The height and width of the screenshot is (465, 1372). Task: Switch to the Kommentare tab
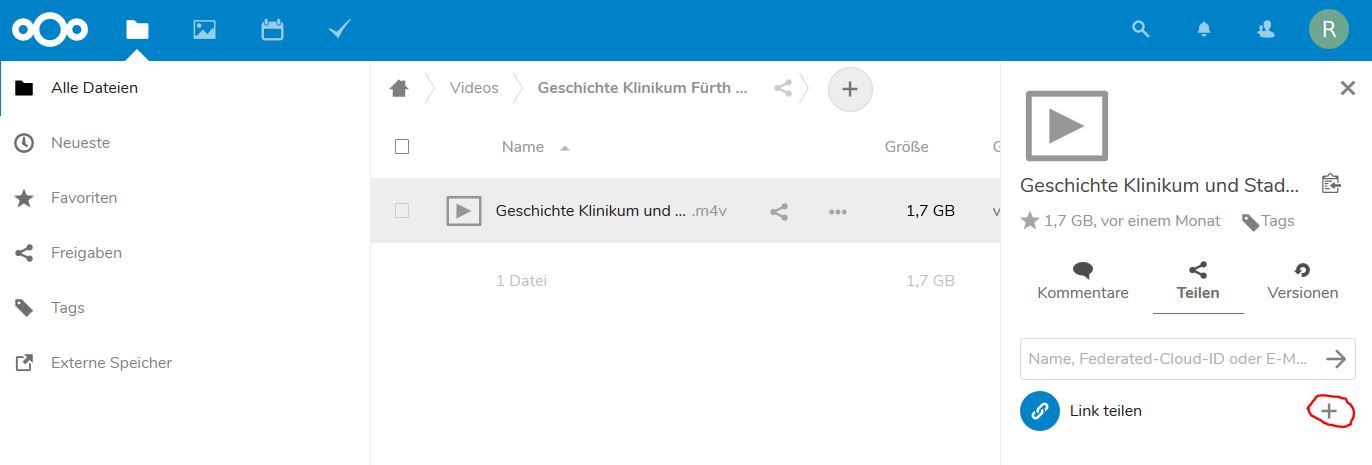(x=1082, y=282)
